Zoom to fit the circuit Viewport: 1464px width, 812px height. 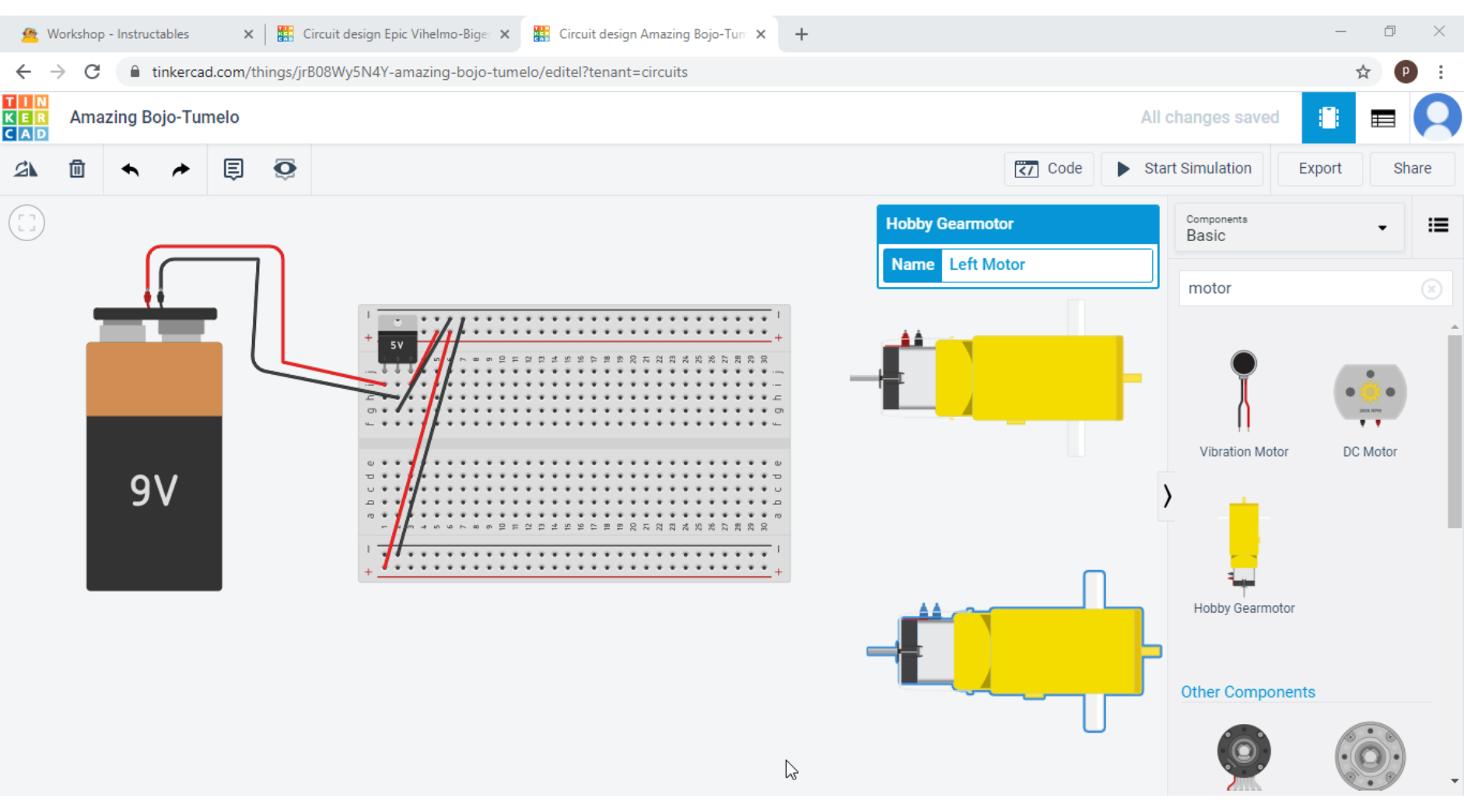point(26,223)
